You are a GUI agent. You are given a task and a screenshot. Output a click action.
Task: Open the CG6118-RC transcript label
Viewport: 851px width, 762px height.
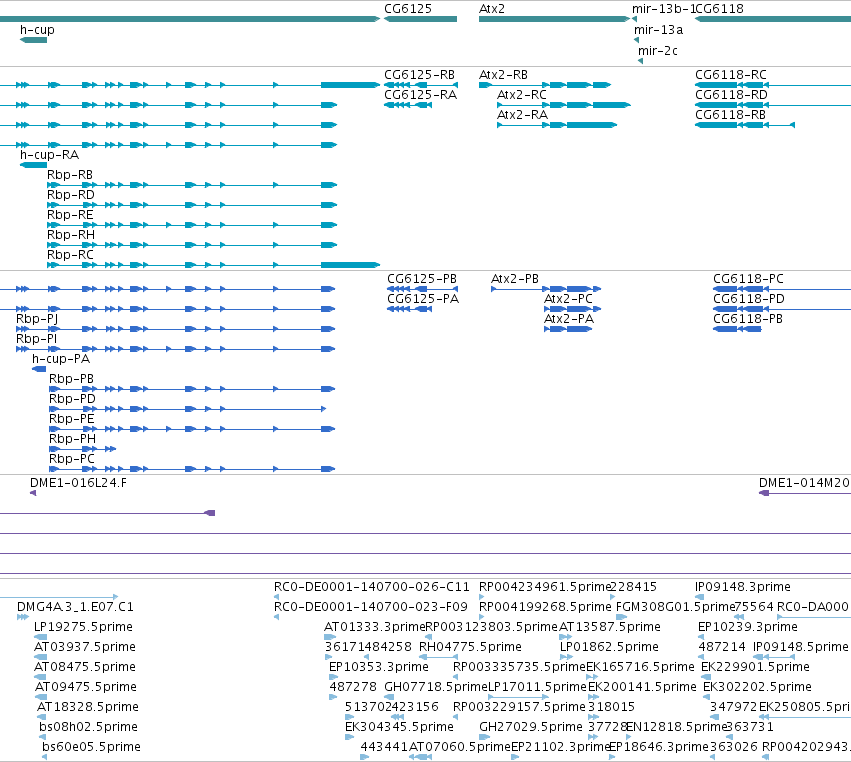(731, 75)
